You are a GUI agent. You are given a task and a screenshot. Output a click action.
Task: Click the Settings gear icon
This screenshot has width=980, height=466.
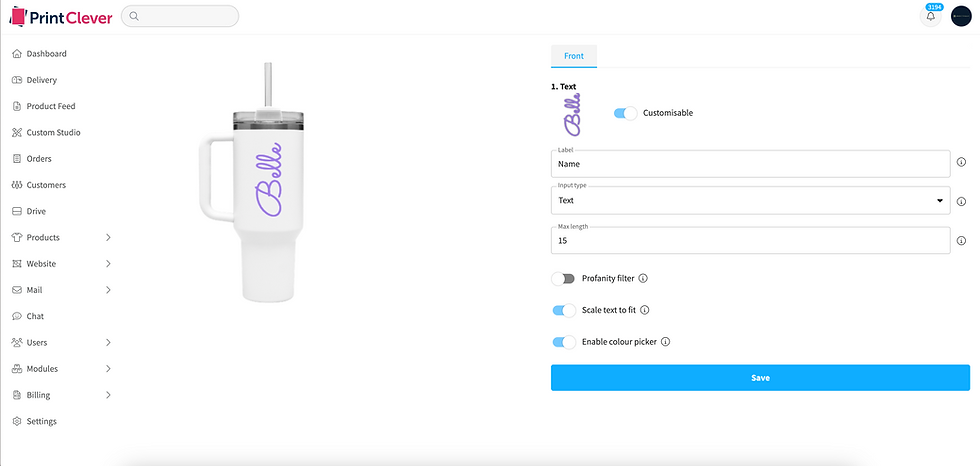(17, 421)
